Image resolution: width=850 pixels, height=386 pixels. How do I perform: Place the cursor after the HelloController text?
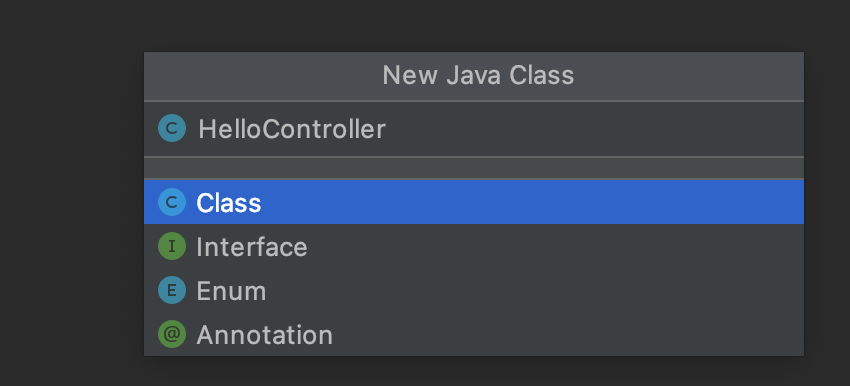pyautogui.click(x=387, y=129)
